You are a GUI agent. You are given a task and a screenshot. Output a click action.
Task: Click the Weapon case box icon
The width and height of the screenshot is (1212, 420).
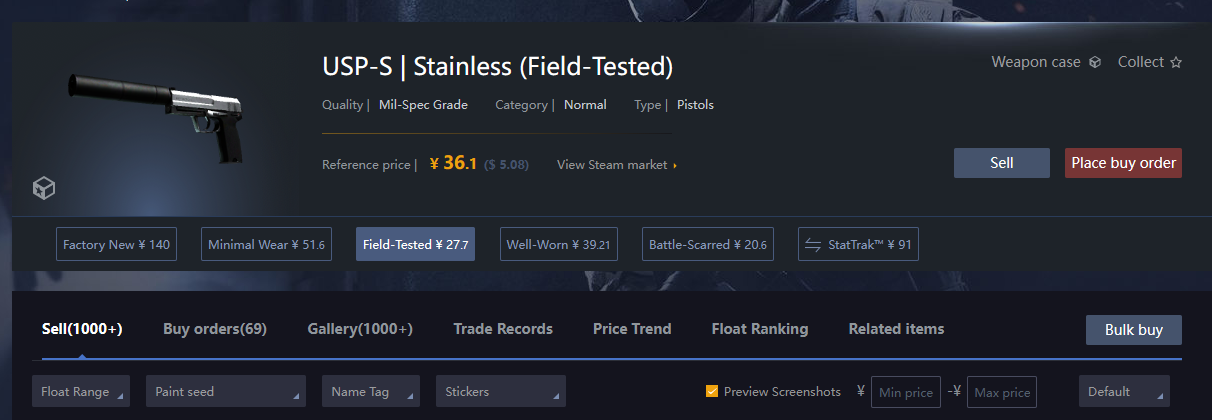1095,62
